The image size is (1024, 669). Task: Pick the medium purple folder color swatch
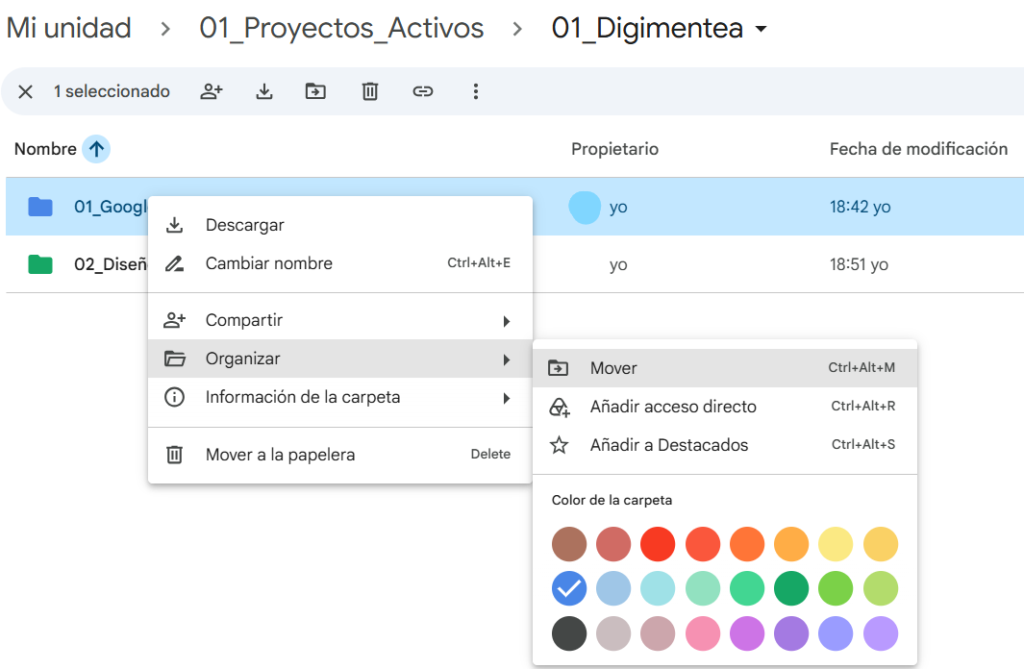tap(792, 634)
